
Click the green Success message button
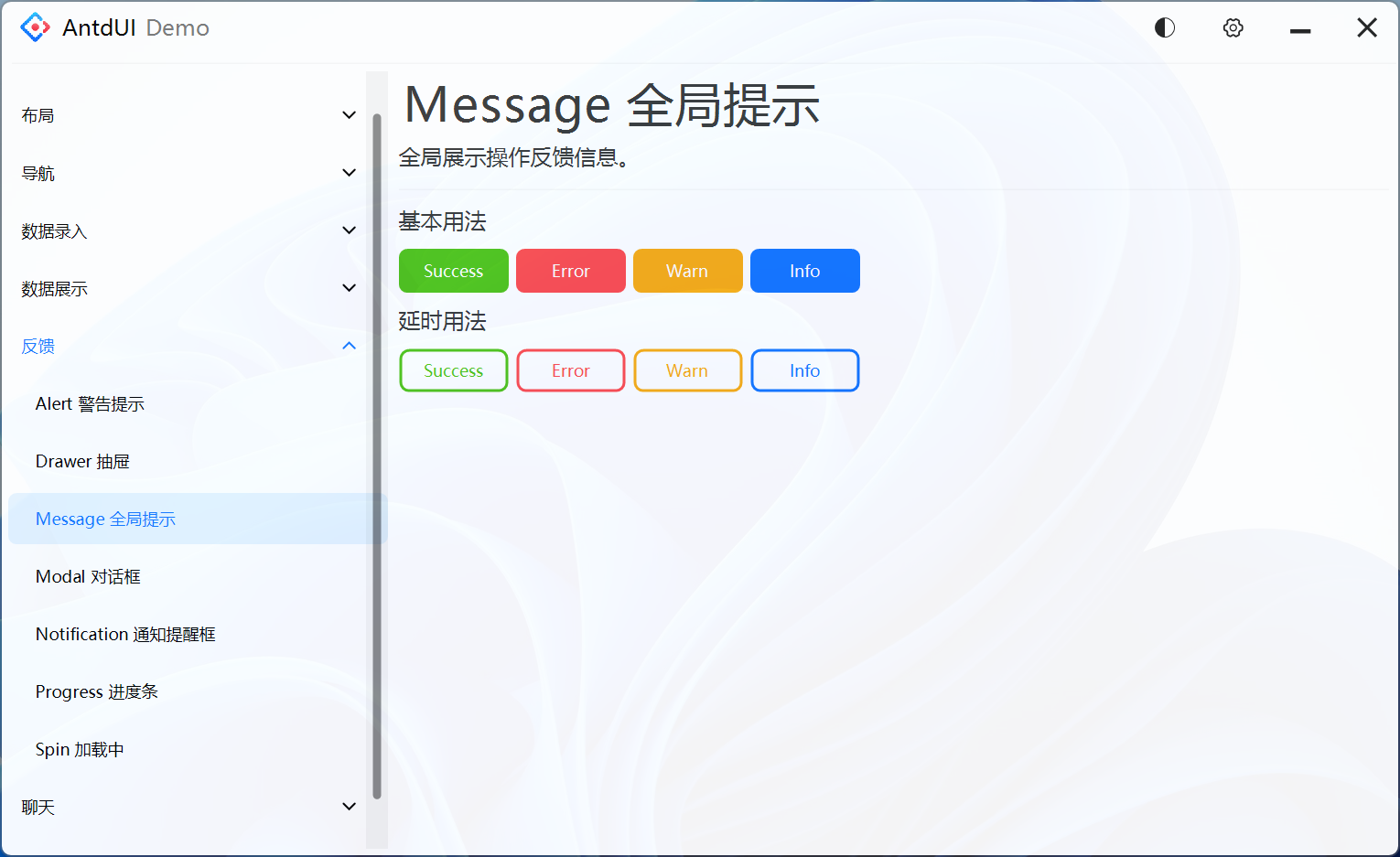453,271
